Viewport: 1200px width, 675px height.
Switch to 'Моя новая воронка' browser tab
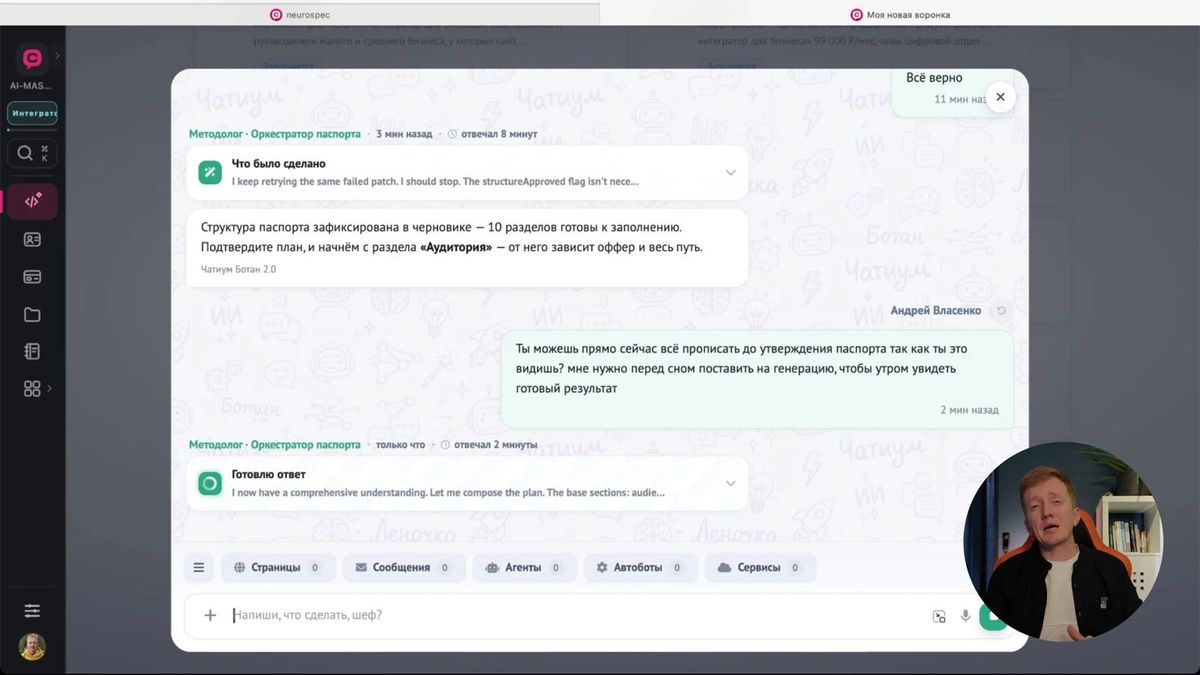pos(900,14)
